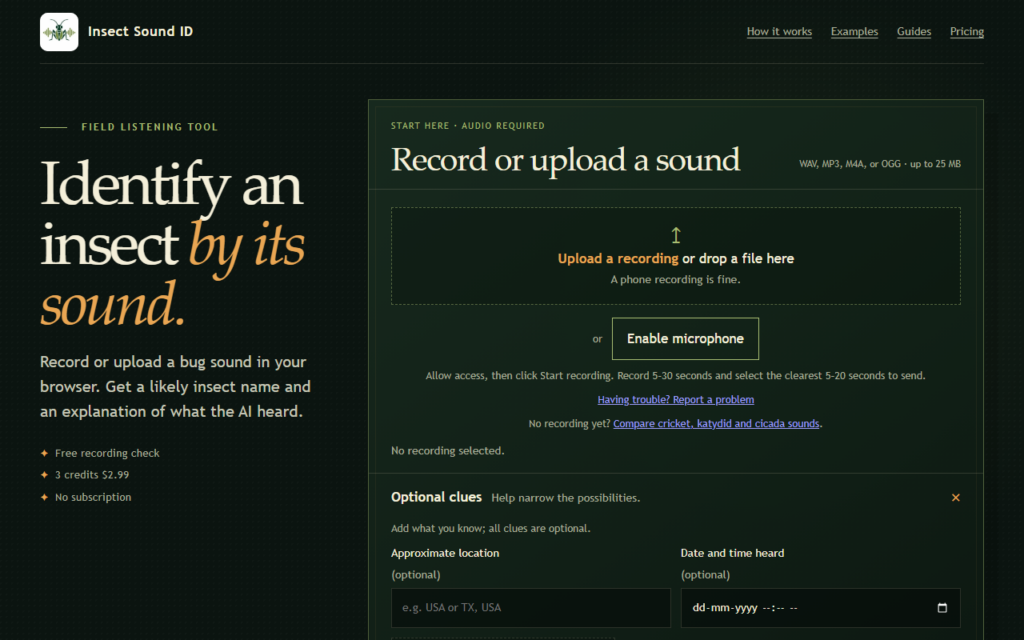Click the 'FIELD LISTENING TOOL' label

coord(150,127)
